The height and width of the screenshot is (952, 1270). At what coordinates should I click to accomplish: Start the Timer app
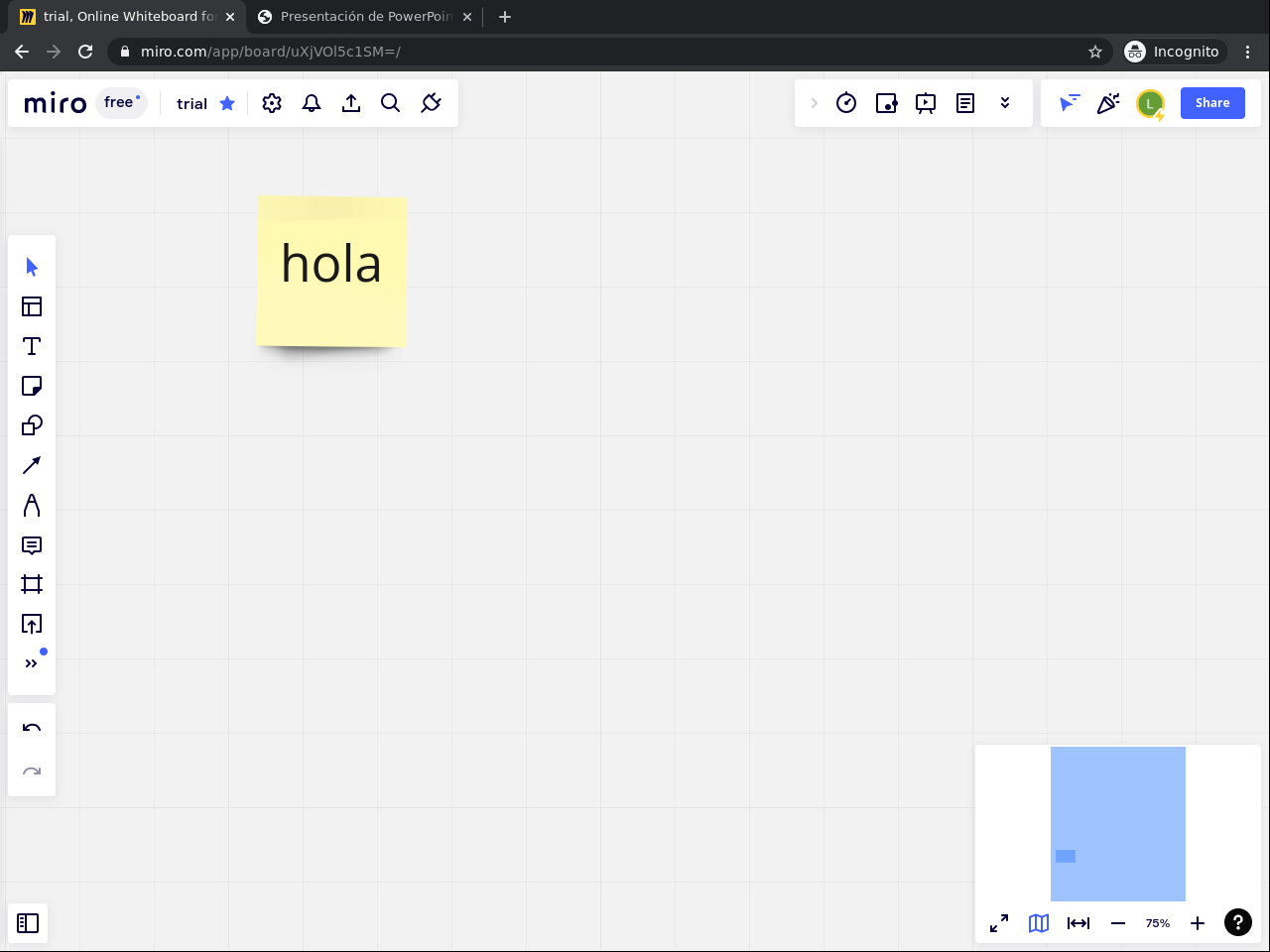[x=846, y=103]
